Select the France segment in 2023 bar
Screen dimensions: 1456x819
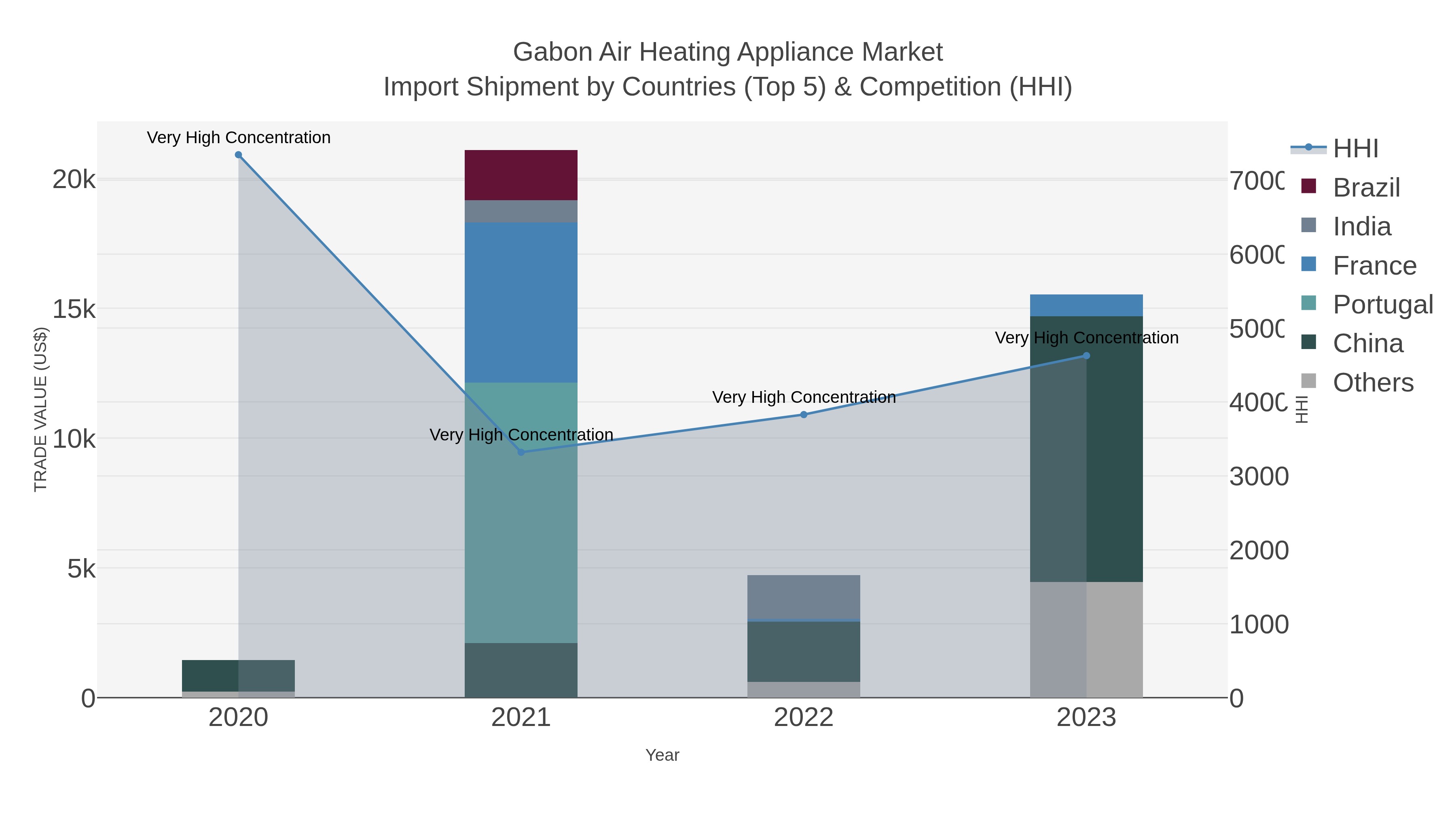[1086, 305]
